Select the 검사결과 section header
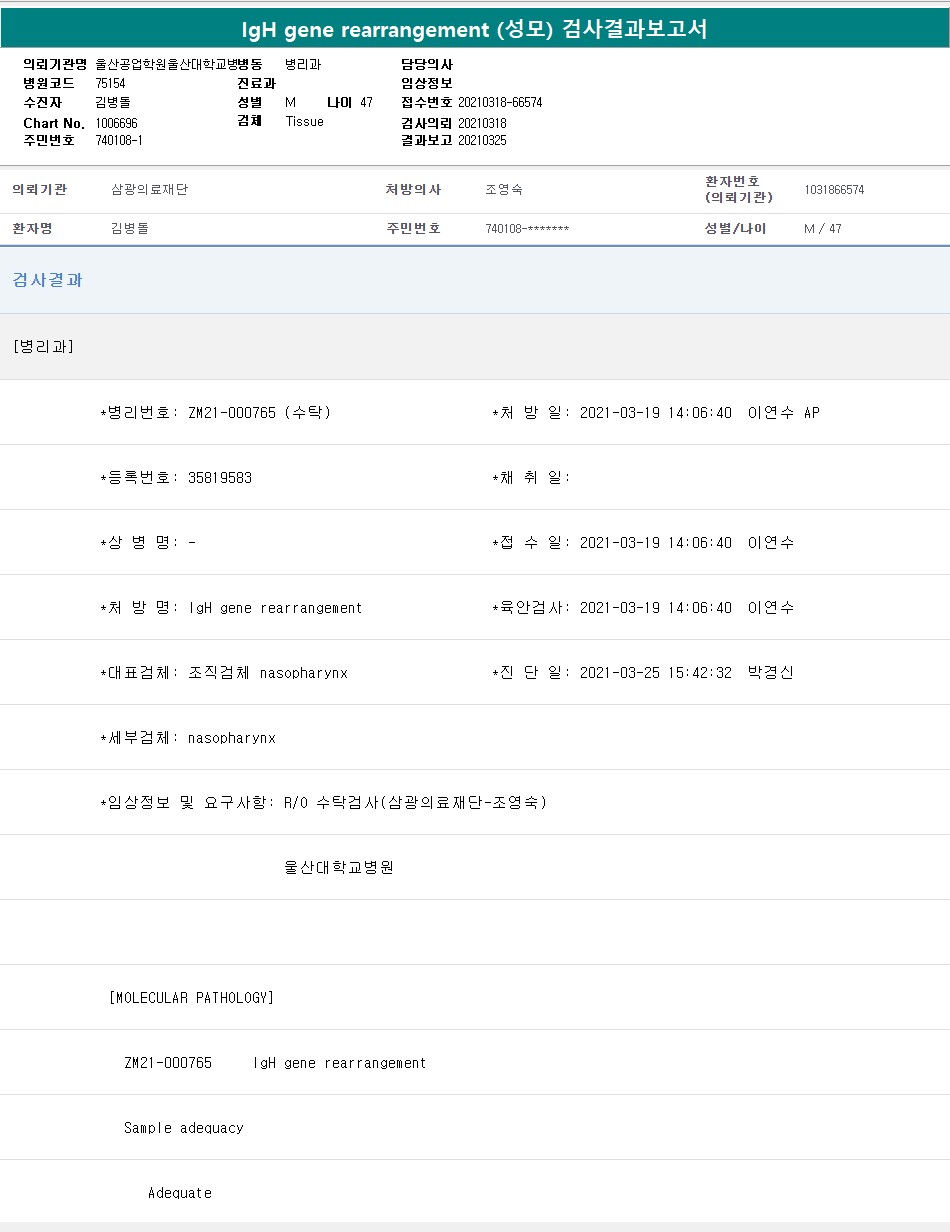This screenshot has width=950, height=1232. point(47,280)
